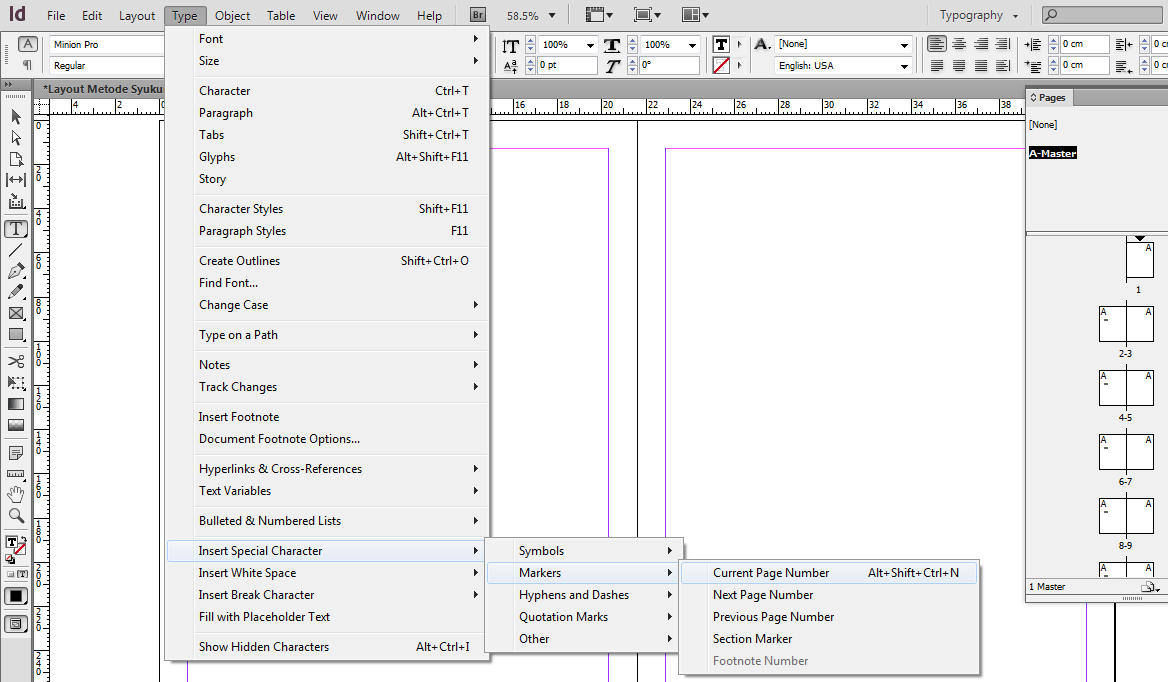Select the Pen tool
1168x682 pixels.
click(14, 268)
